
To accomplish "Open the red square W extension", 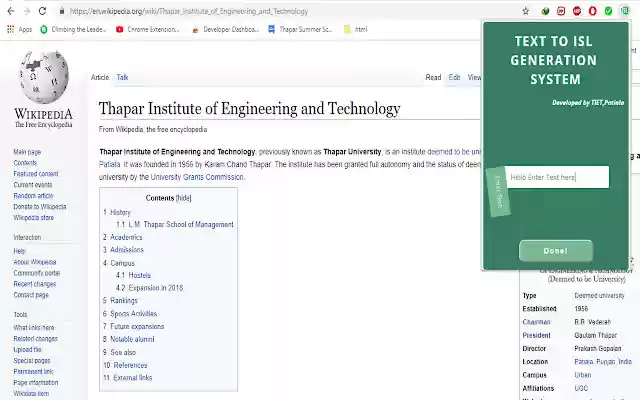I will pyautogui.click(x=561, y=11).
